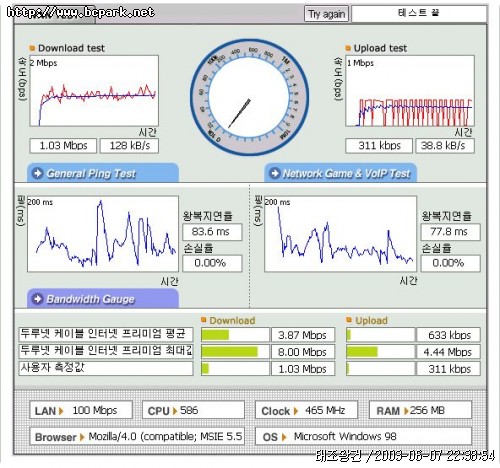Click the 테스트 끝 status box

pyautogui.click(x=419, y=14)
